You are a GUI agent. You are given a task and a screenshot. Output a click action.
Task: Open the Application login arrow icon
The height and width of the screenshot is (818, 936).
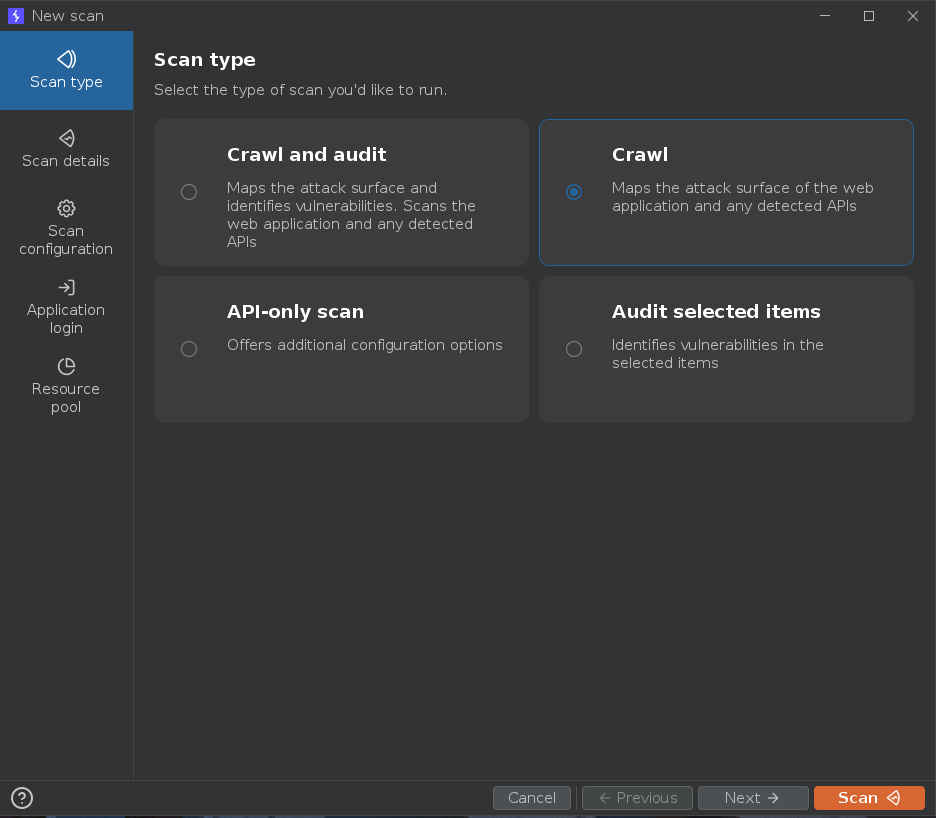point(66,288)
